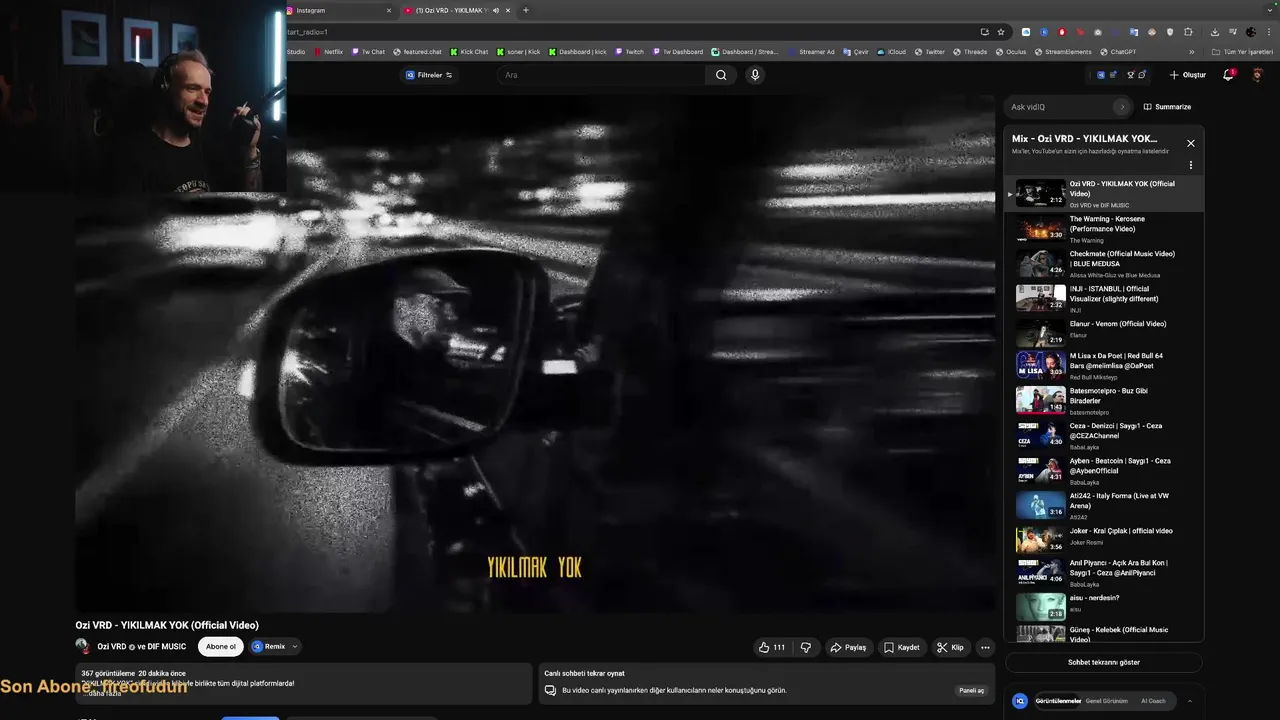Play Elanur - Venom playlist item

(1104, 334)
